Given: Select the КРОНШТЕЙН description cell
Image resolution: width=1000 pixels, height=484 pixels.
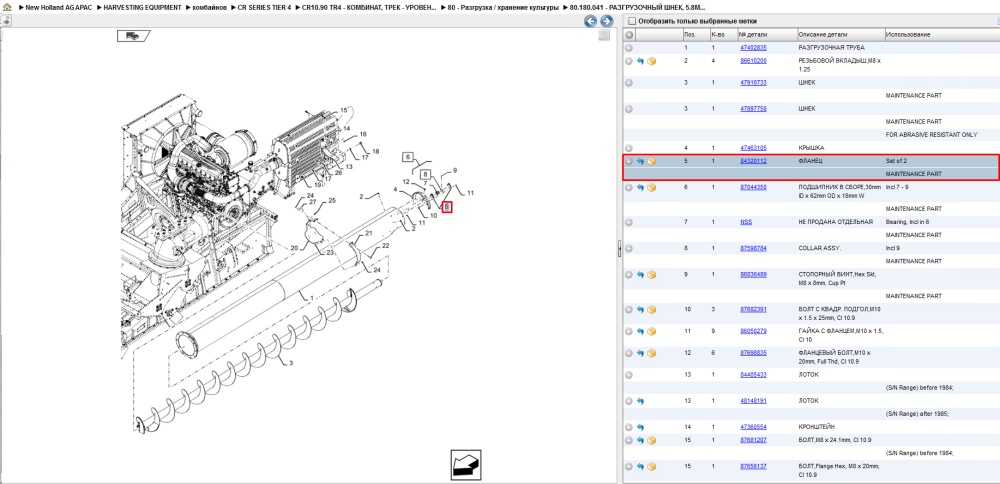Looking at the screenshot, I should [817, 427].
